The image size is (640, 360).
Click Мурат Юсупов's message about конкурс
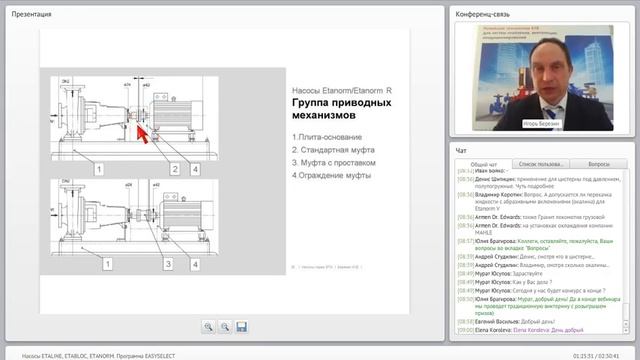point(531,291)
